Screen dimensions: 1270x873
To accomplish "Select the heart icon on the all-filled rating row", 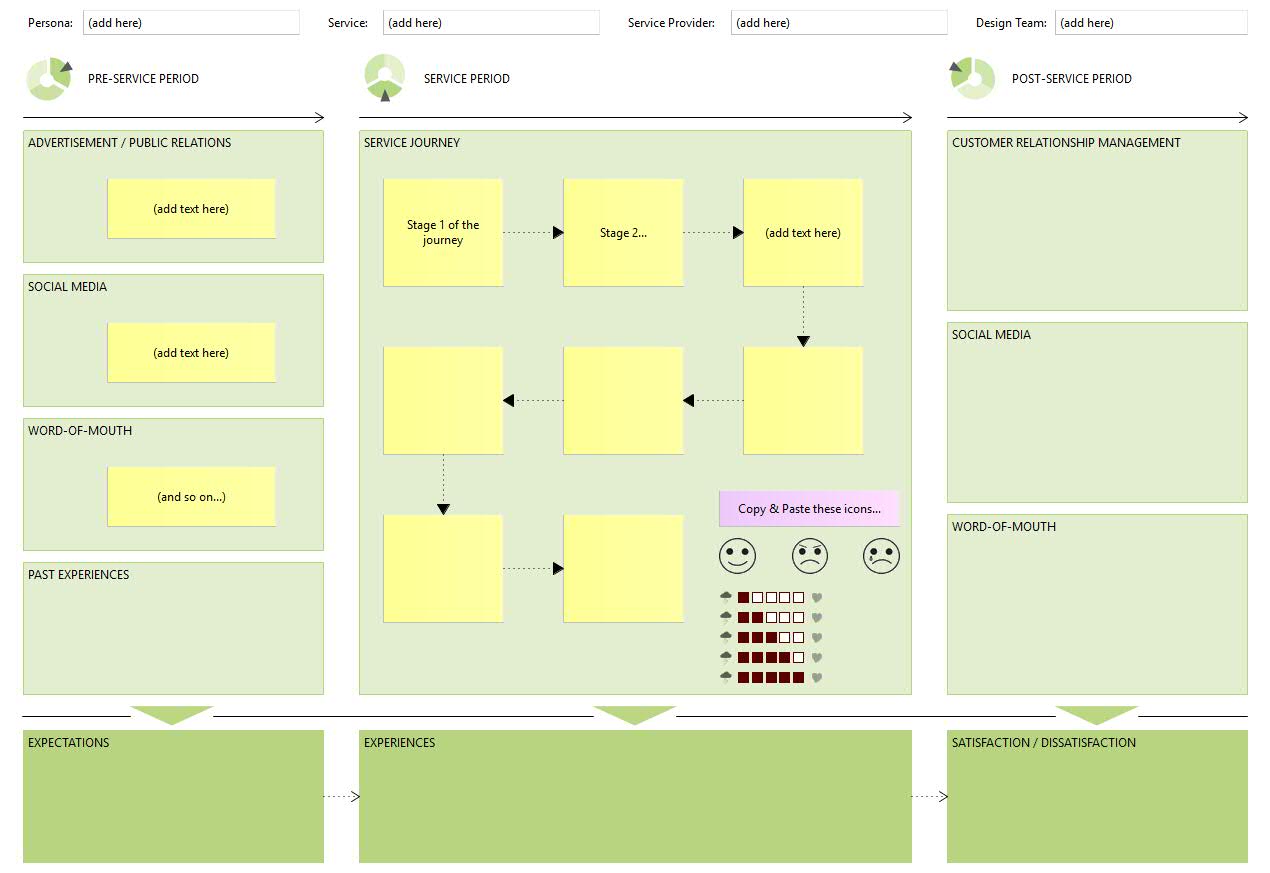I will click(816, 678).
